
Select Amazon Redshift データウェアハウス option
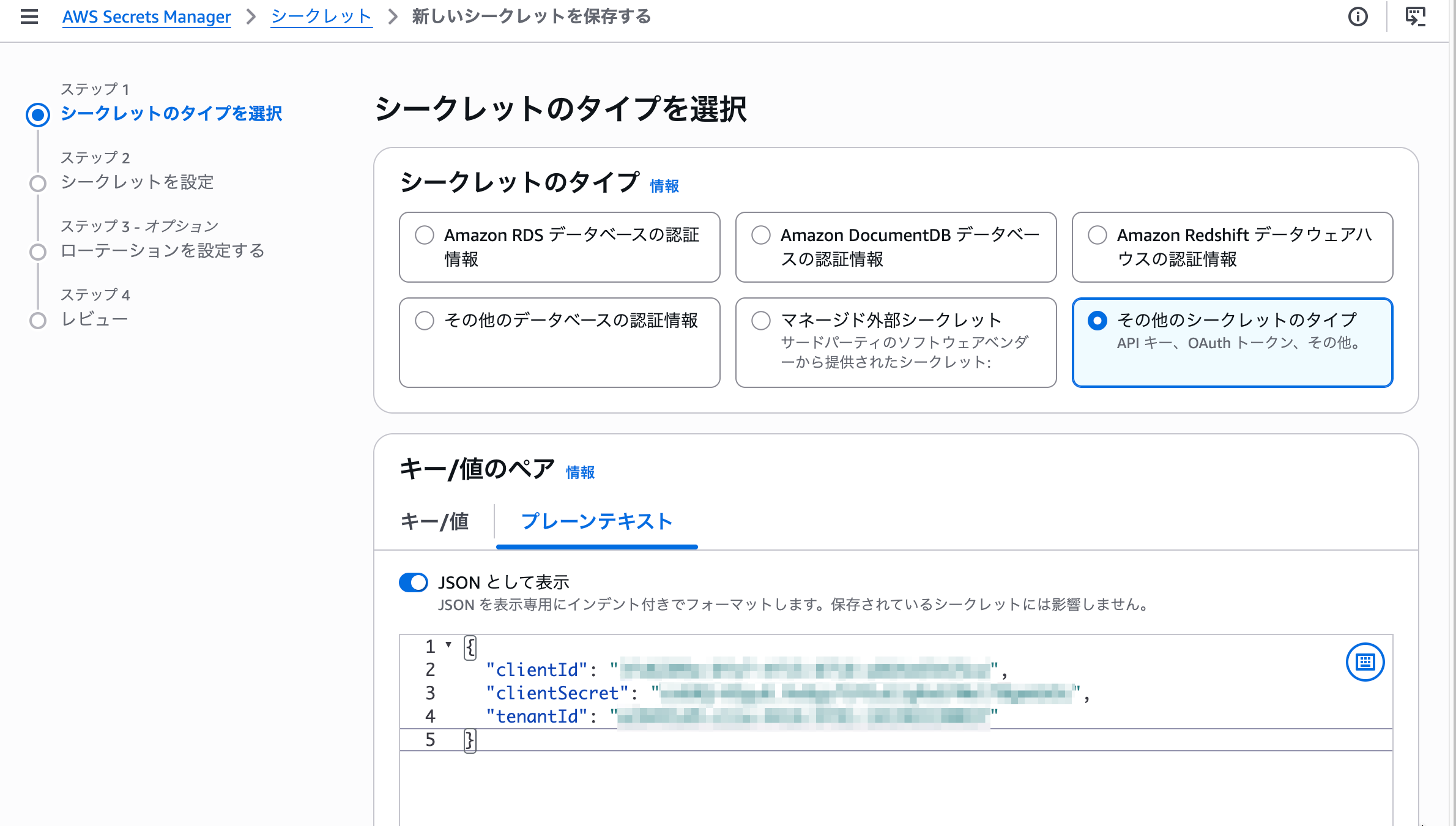[1232, 247]
